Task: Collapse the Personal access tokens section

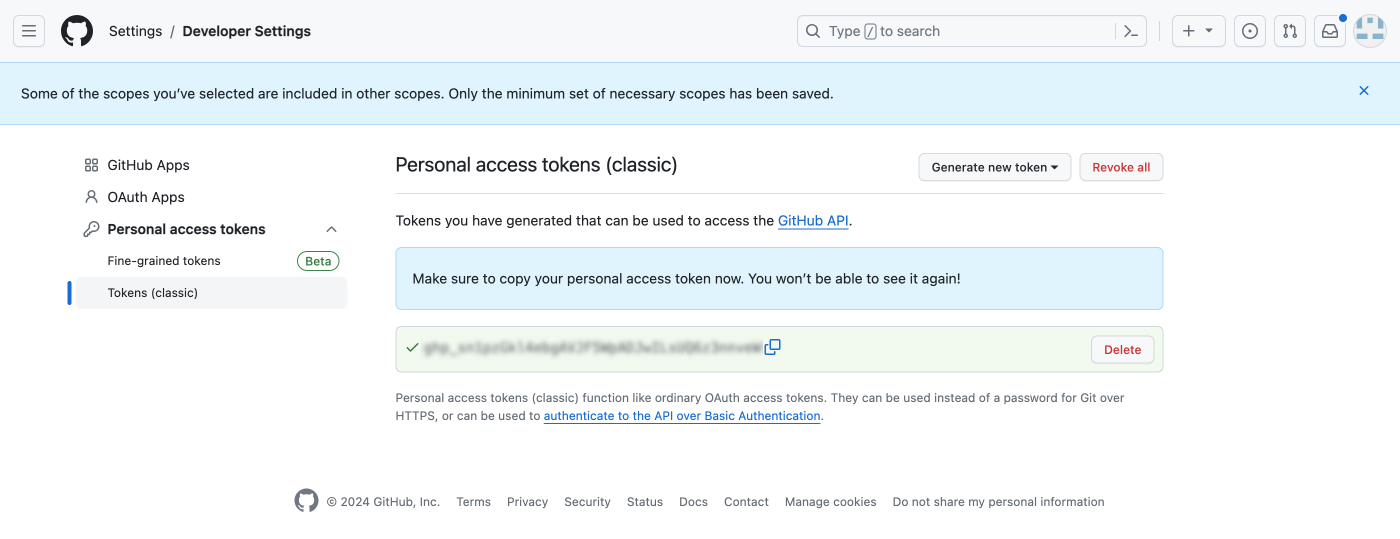Action: point(332,229)
